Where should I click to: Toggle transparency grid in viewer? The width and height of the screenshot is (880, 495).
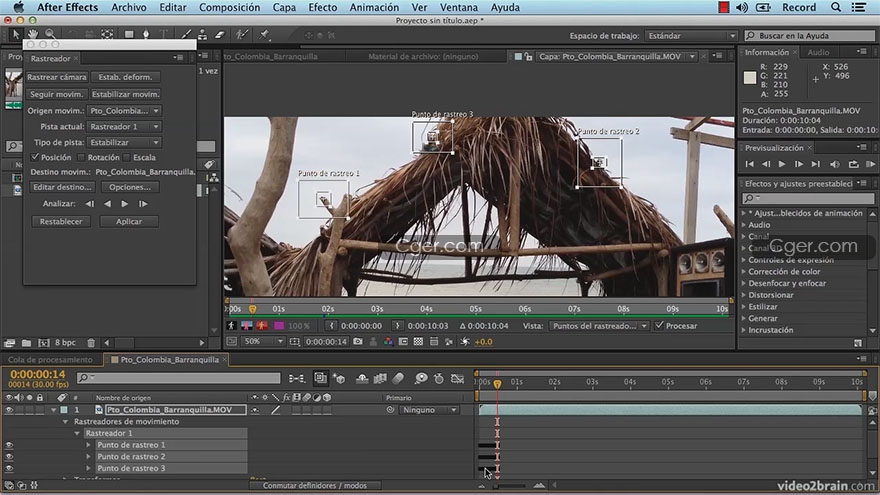coord(418,341)
